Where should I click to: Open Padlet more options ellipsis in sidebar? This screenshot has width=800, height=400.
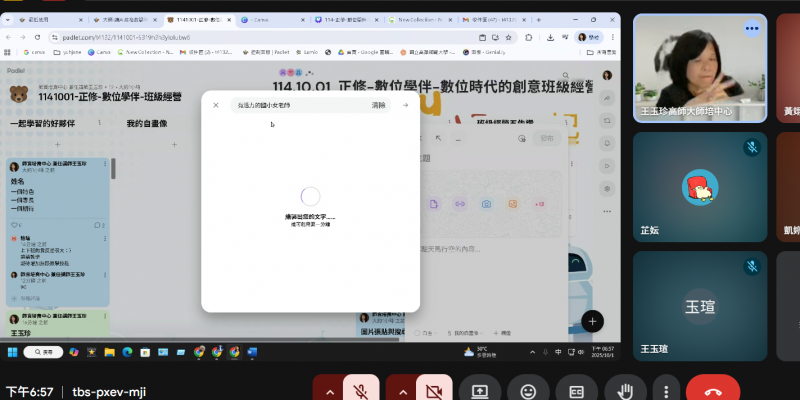607,211
